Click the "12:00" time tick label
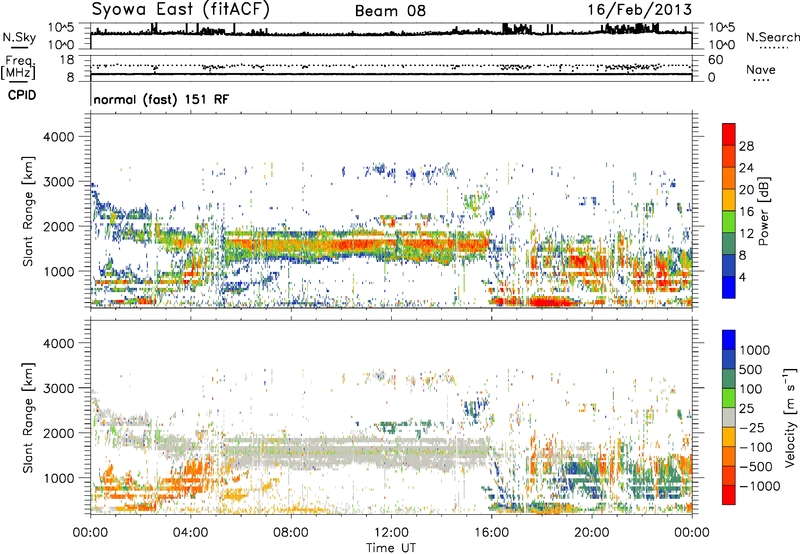The image size is (800, 554). [391, 533]
